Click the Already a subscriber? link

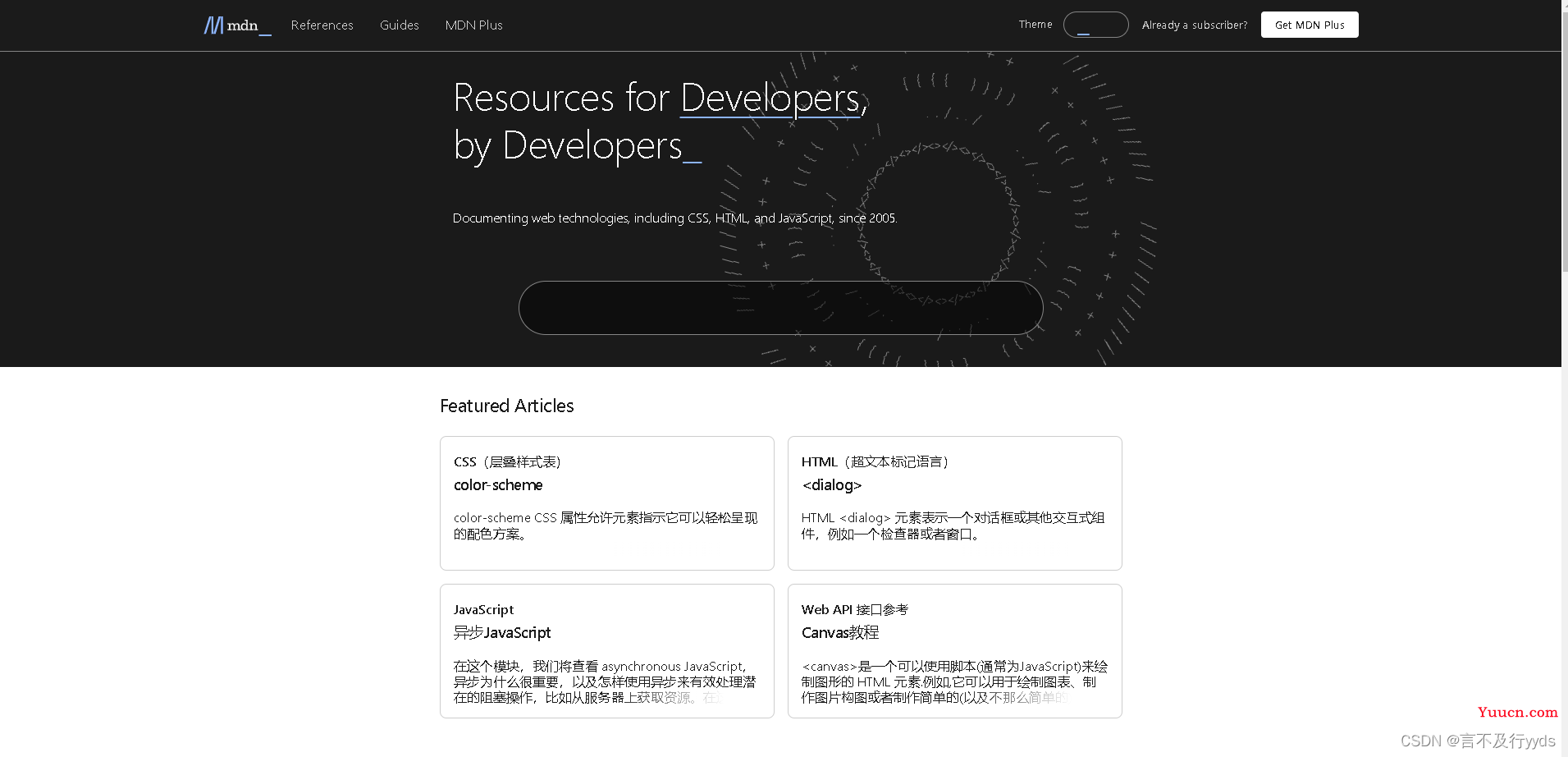pyautogui.click(x=1194, y=25)
